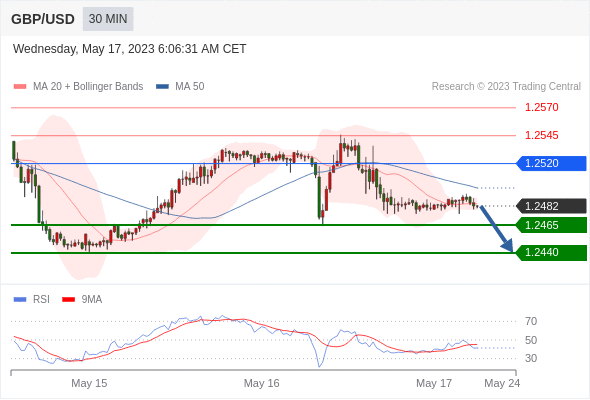Click the 30 MIN timeframe button
Viewport: 590px width, 400px height.
click(x=108, y=19)
